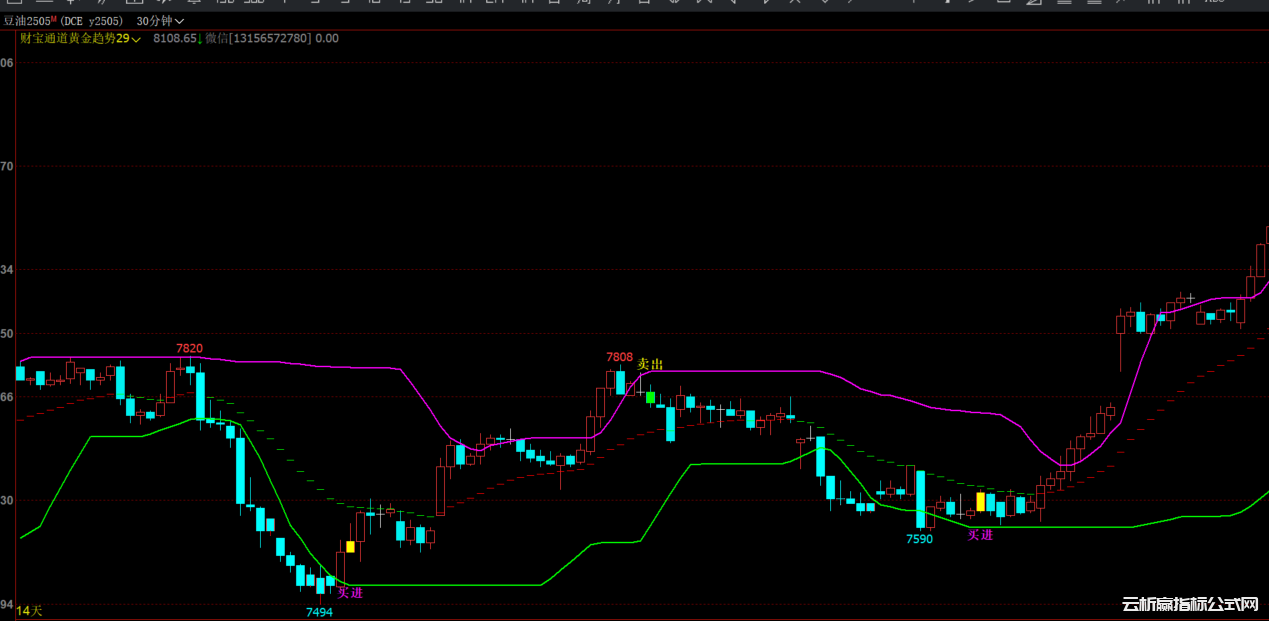Open the 30分钟 timeframe dropdown
The height and width of the screenshot is (621, 1269).
click(x=159, y=21)
